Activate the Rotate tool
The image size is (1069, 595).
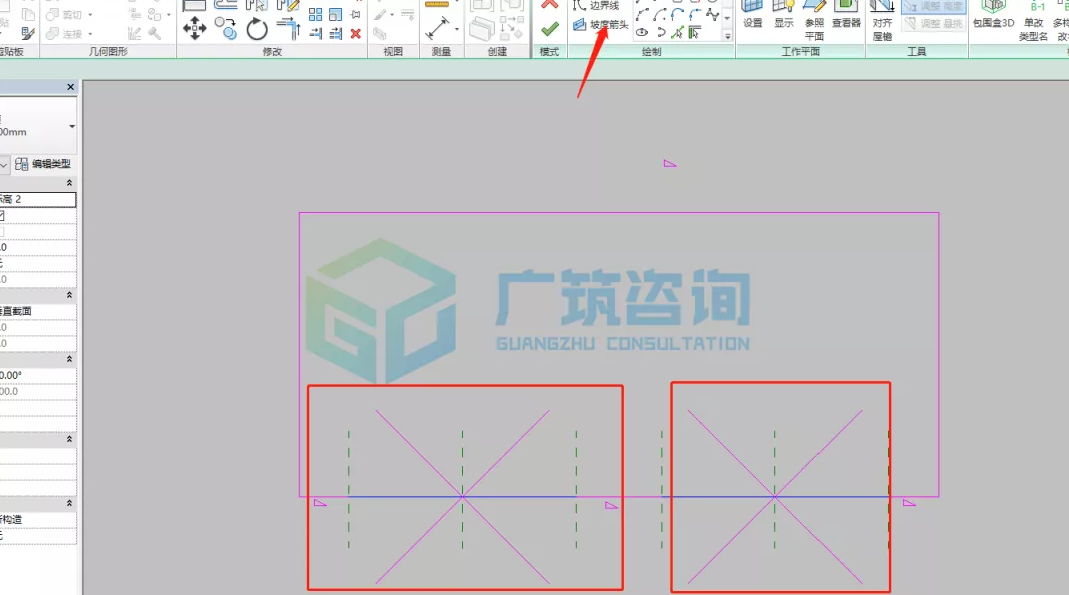click(257, 29)
